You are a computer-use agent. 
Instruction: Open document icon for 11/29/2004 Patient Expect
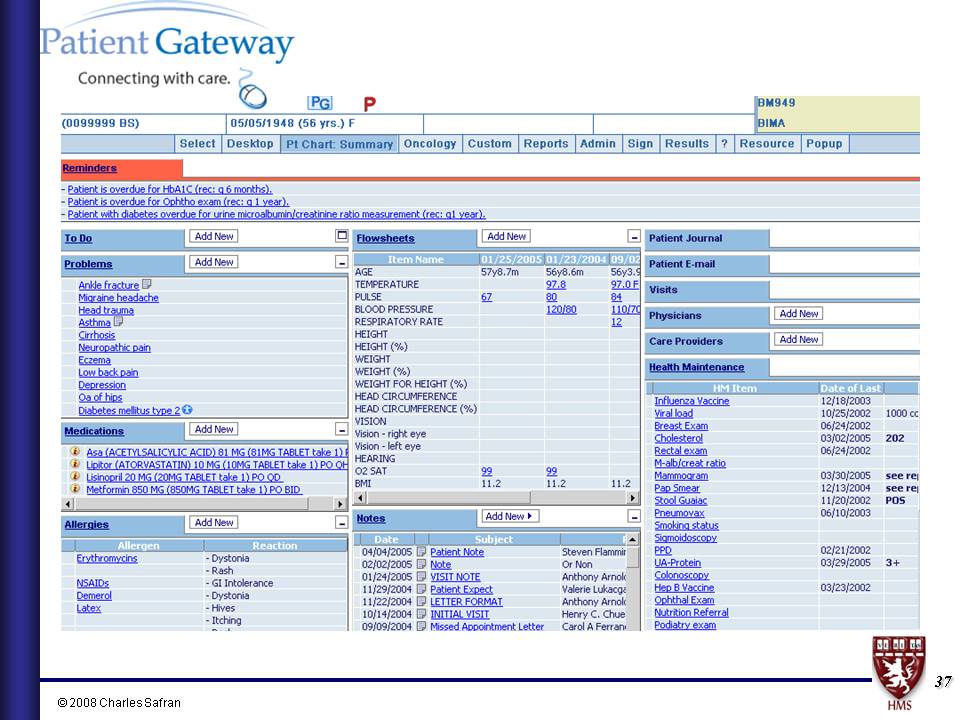(x=421, y=589)
